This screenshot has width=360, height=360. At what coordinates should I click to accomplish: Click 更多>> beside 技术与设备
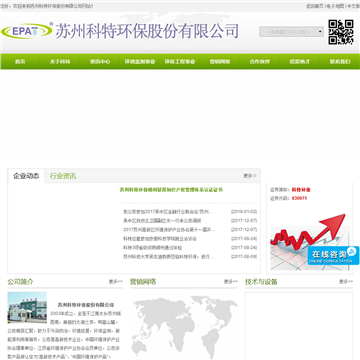click(x=346, y=282)
